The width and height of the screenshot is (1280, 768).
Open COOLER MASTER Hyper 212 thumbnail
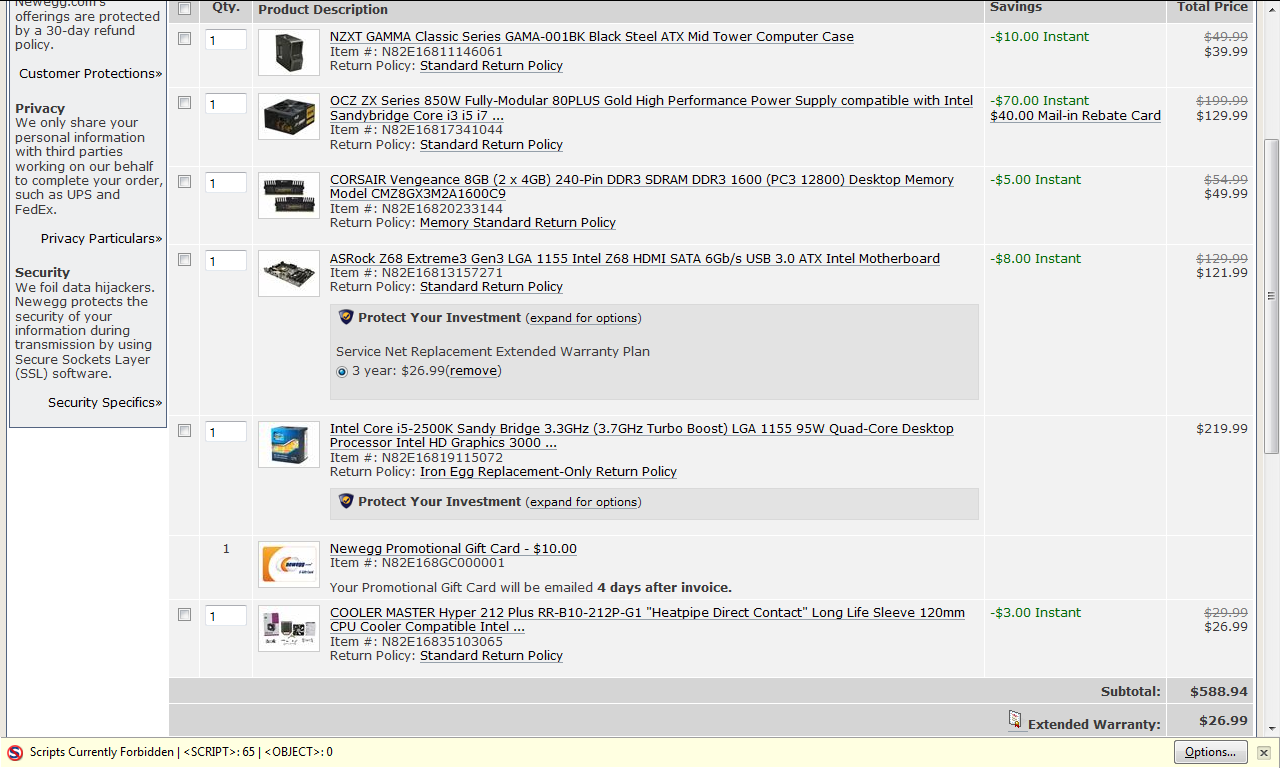pos(289,628)
